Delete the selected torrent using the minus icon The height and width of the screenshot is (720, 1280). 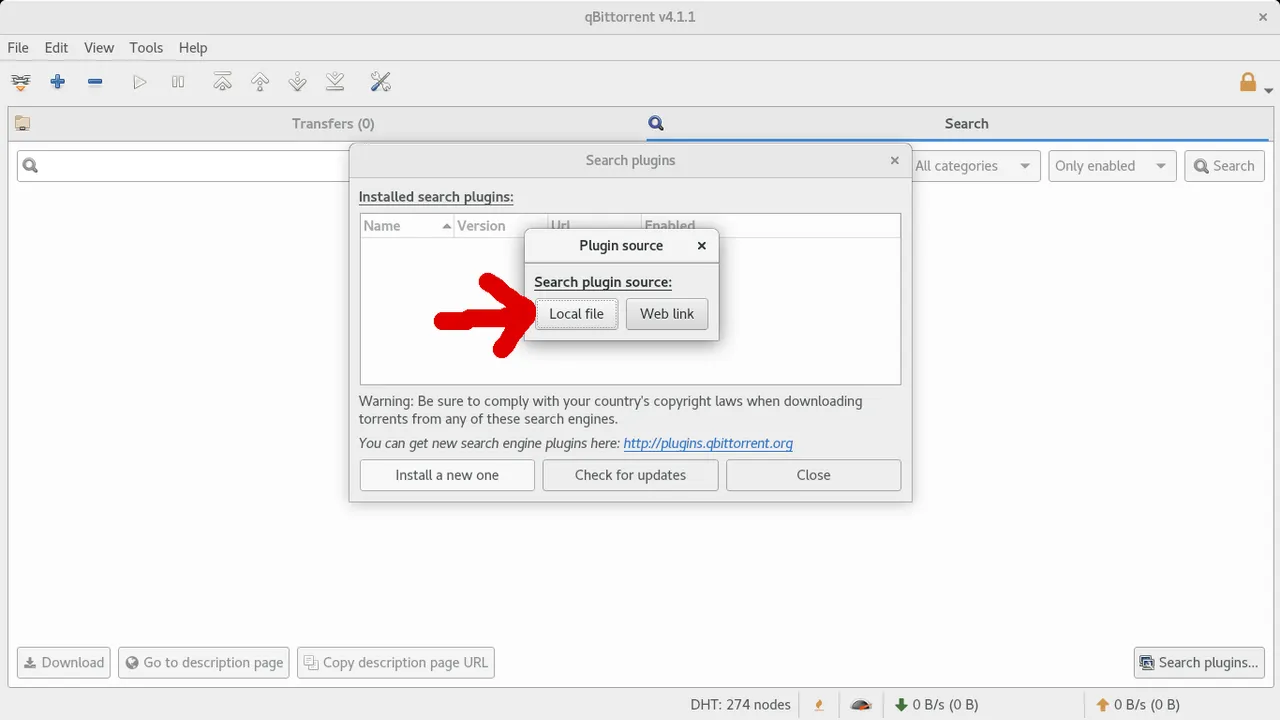pos(95,81)
